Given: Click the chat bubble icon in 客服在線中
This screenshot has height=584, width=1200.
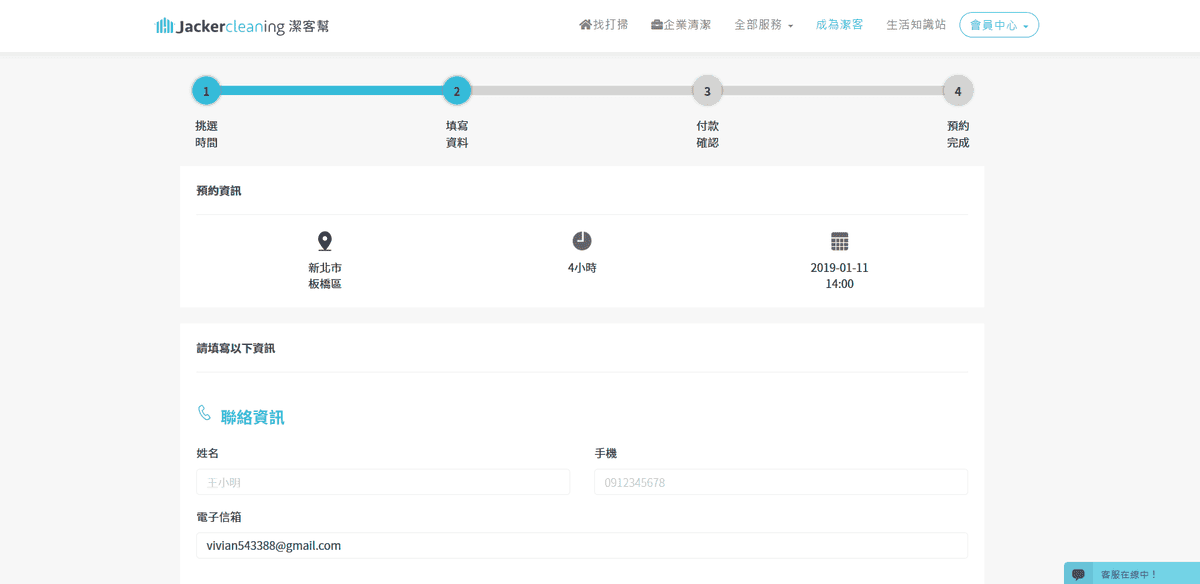Looking at the screenshot, I should coord(1078,574).
